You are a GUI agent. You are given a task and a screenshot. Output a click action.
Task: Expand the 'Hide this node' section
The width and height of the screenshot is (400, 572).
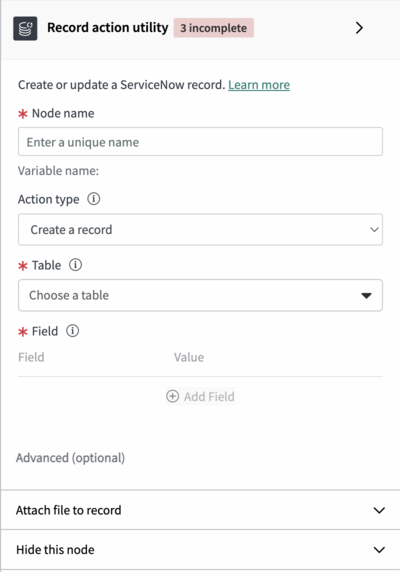click(200, 549)
